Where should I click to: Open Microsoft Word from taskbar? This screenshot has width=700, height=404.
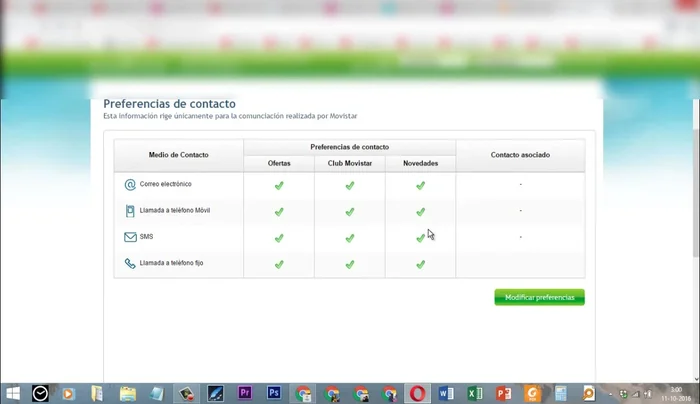tap(446, 393)
